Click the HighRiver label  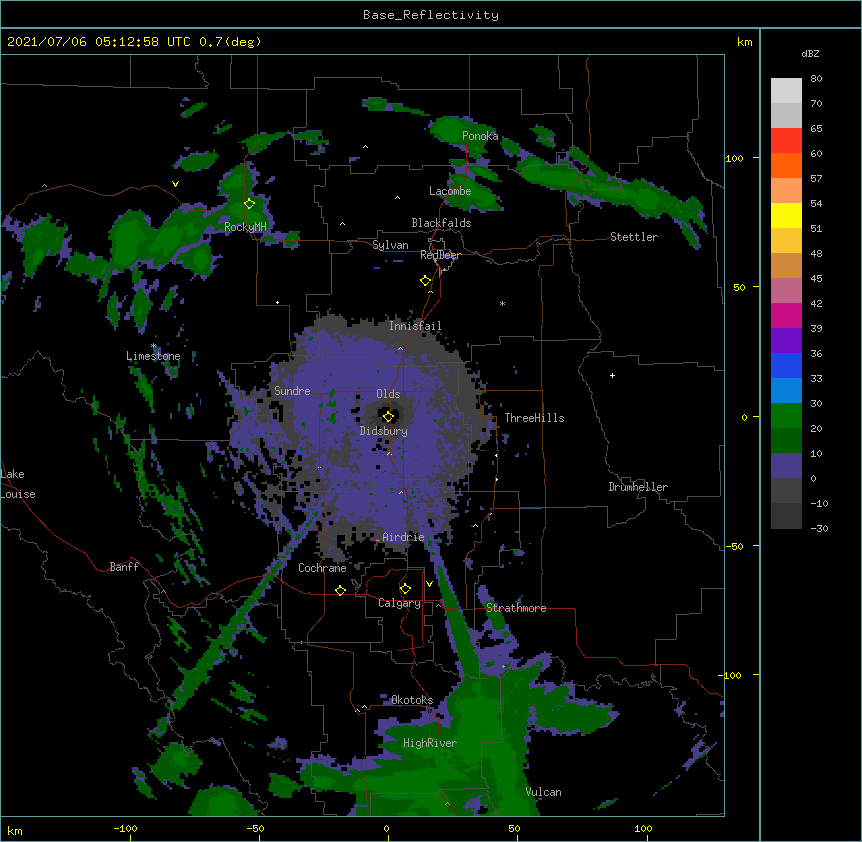[430, 743]
